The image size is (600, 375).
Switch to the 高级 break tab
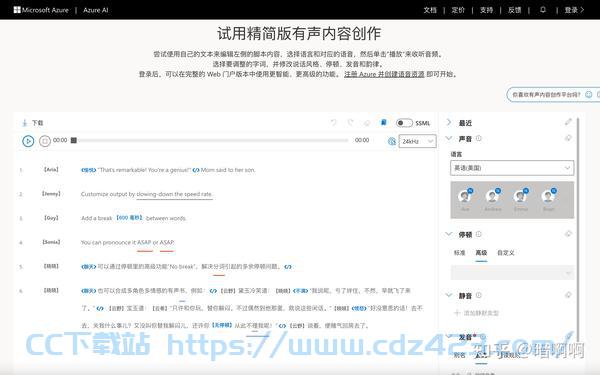pyautogui.click(x=481, y=253)
